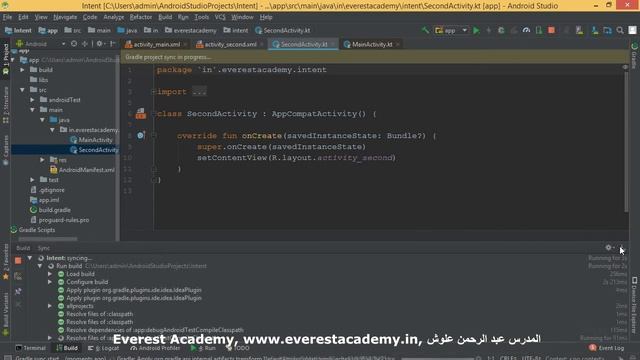Open Project panel settings gear icon
Image resolution: width=640 pixels, height=360 pixels.
(x=100, y=44)
